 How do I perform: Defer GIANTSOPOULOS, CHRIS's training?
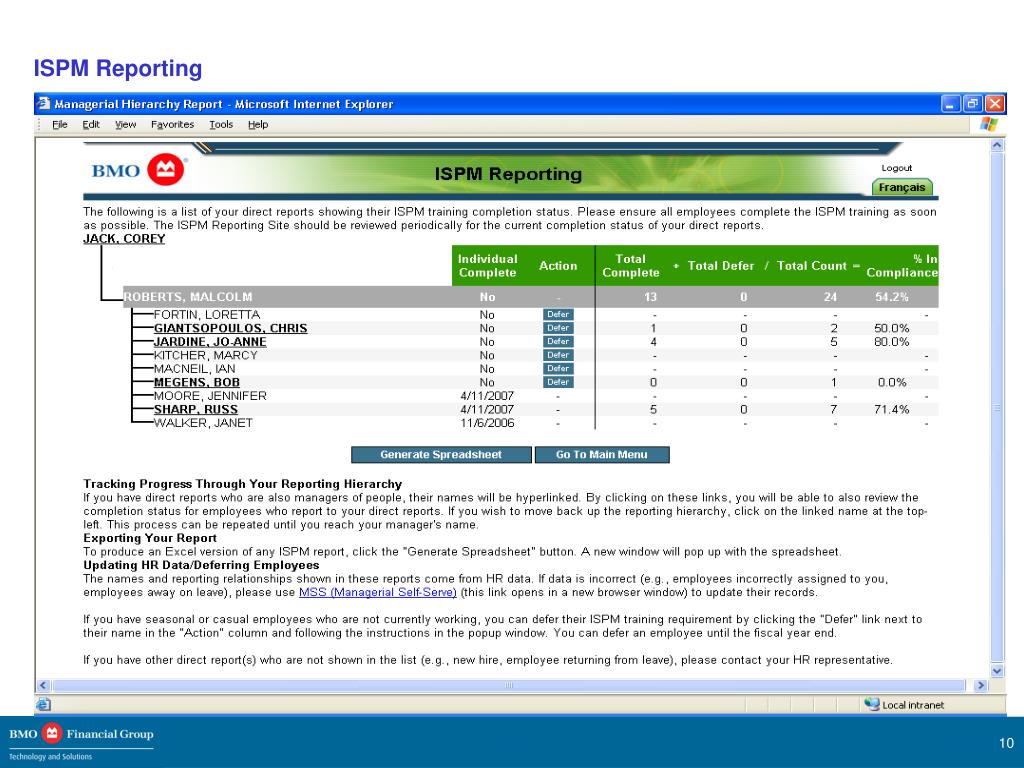coord(558,328)
